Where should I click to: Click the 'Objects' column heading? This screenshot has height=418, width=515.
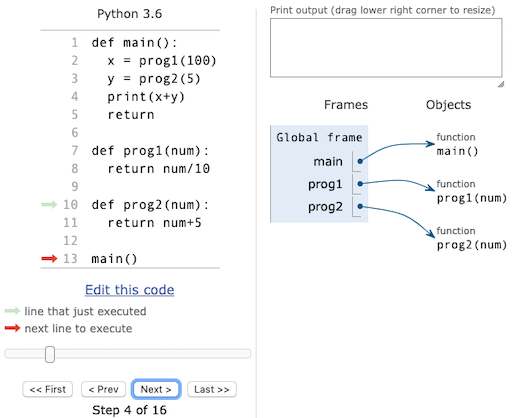tap(448, 105)
